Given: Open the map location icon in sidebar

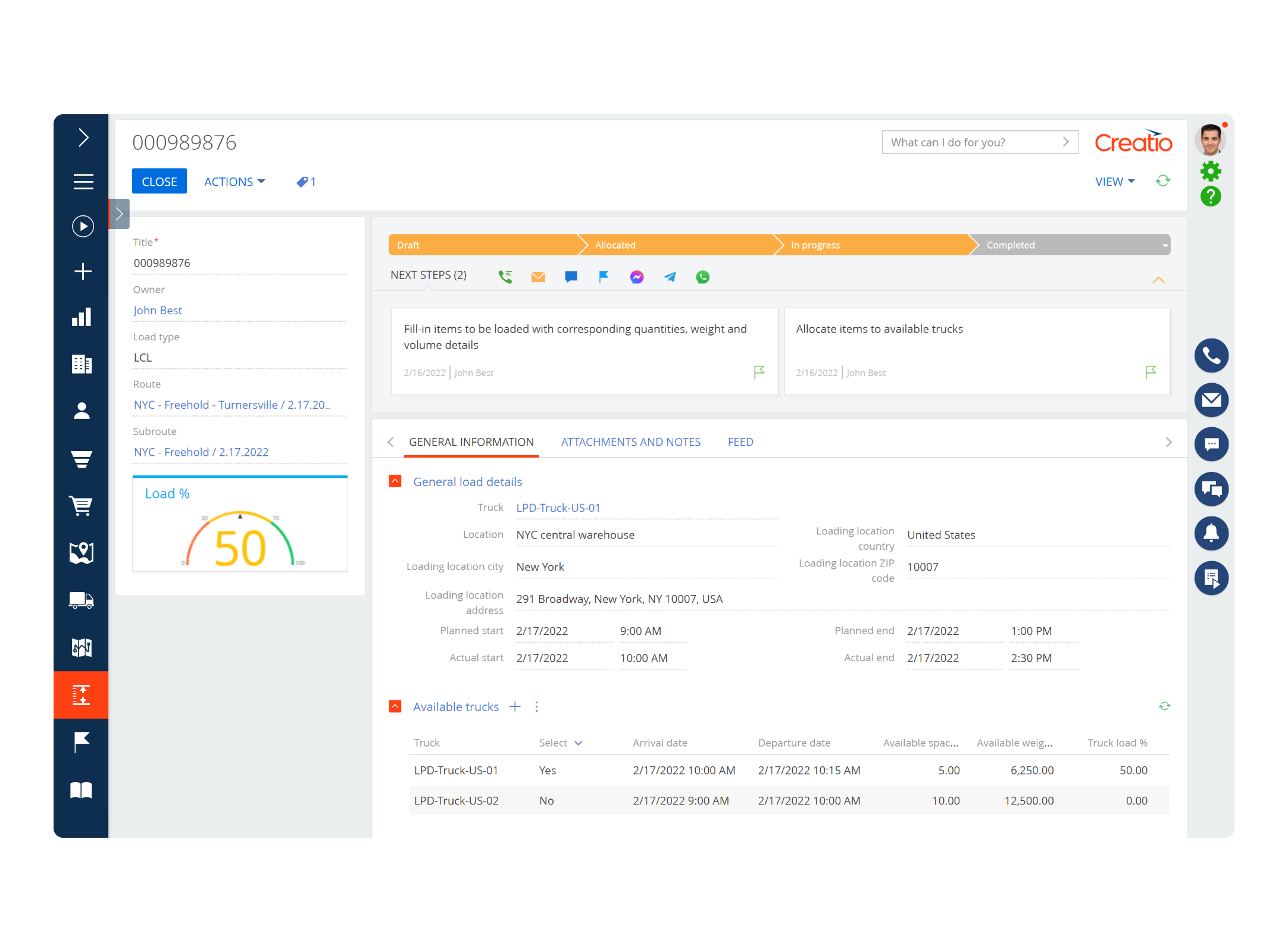Looking at the screenshot, I should pyautogui.click(x=82, y=553).
